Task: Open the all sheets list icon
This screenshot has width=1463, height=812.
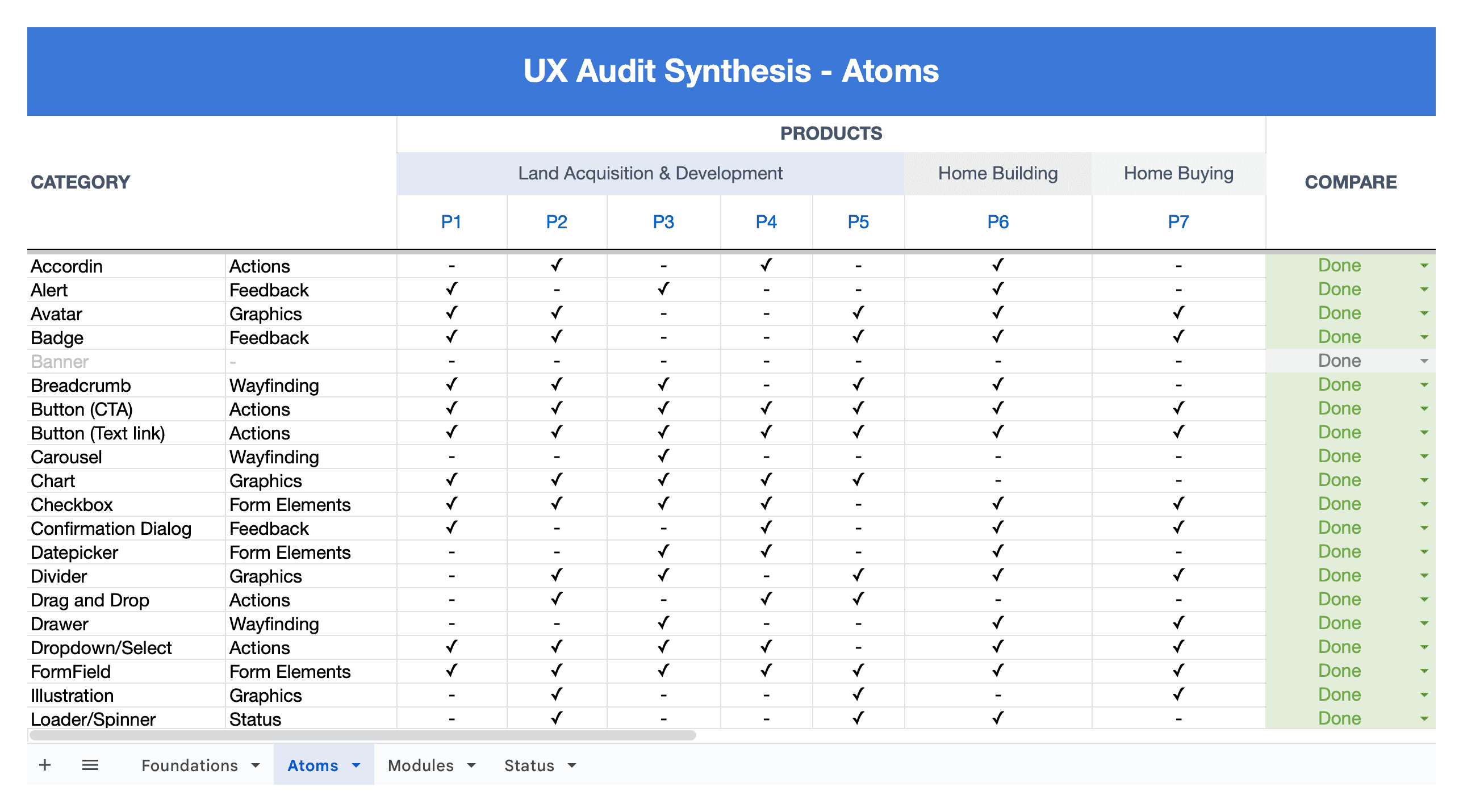Action: [90, 765]
